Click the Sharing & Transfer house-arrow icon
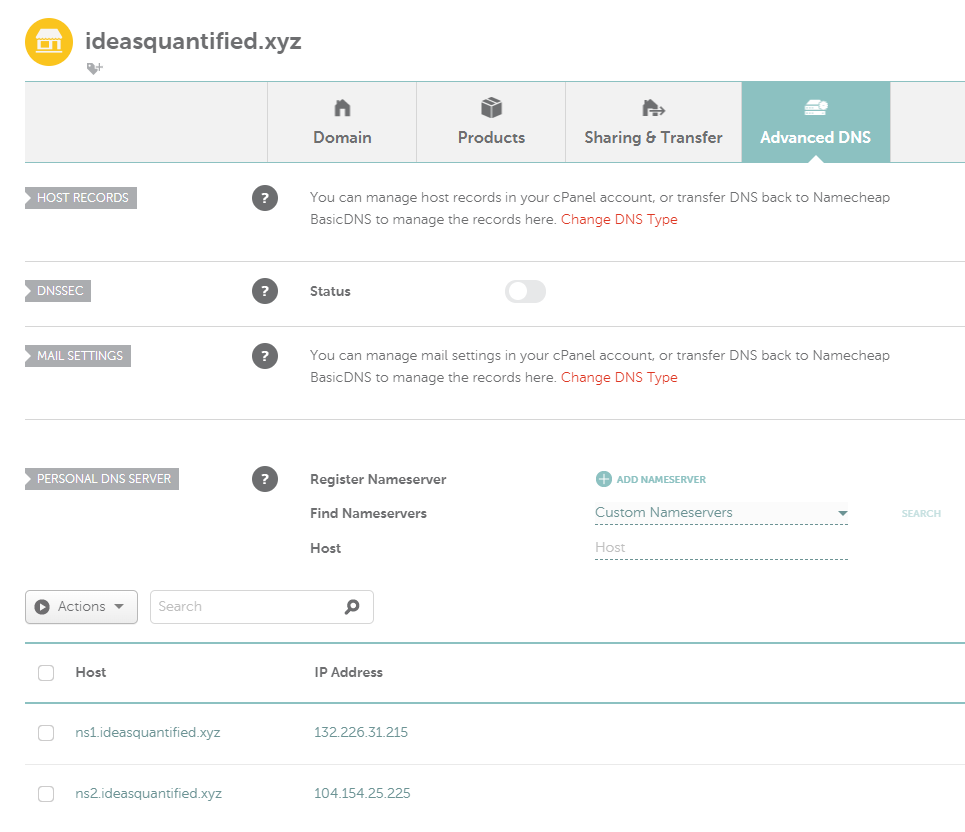Image resolution: width=965 pixels, height=832 pixels. (x=653, y=108)
